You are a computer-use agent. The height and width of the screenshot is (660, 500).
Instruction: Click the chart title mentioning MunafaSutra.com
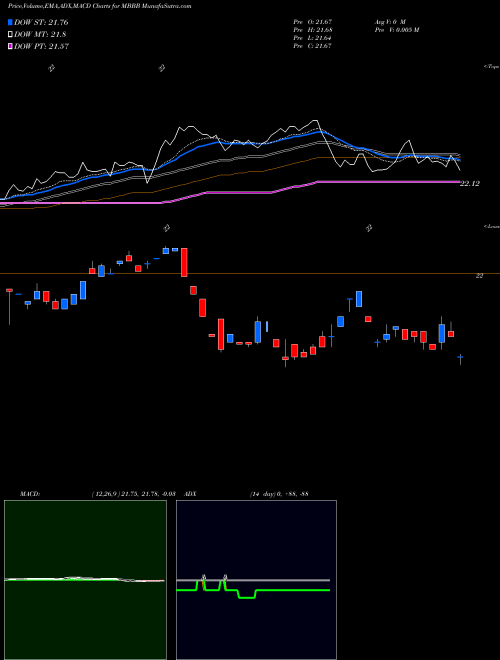[x=99, y=7]
